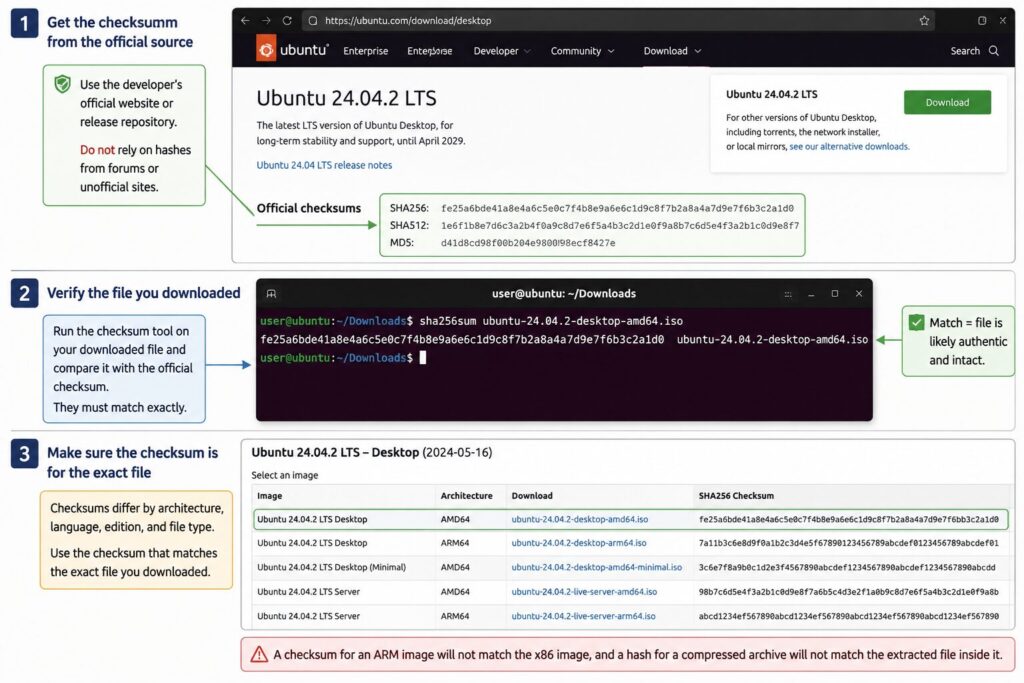Screen dimensions: 1024x683
Task: Click the SHA256 Checksum column header
Action: [736, 496]
